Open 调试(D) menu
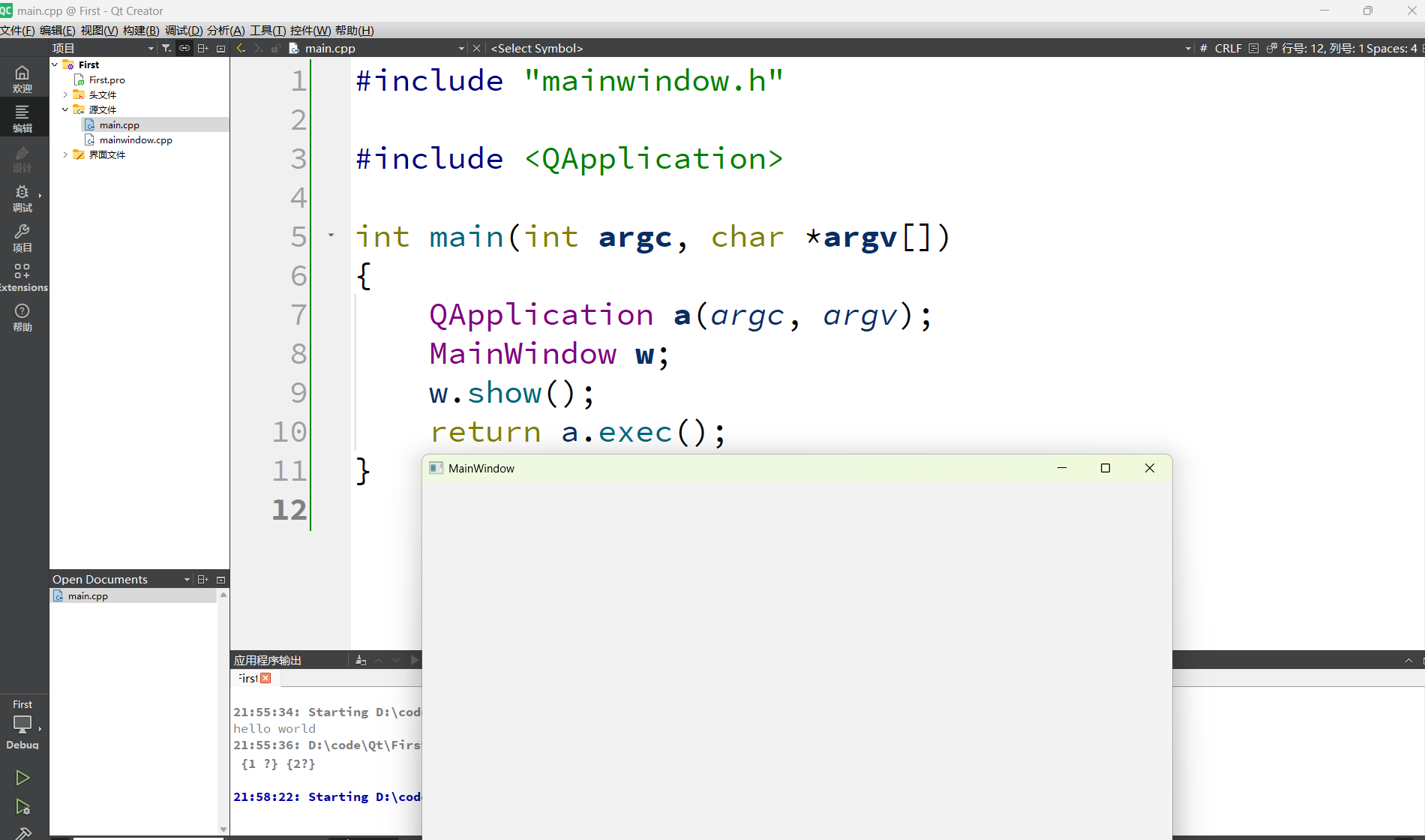The height and width of the screenshot is (840, 1425). tap(184, 30)
